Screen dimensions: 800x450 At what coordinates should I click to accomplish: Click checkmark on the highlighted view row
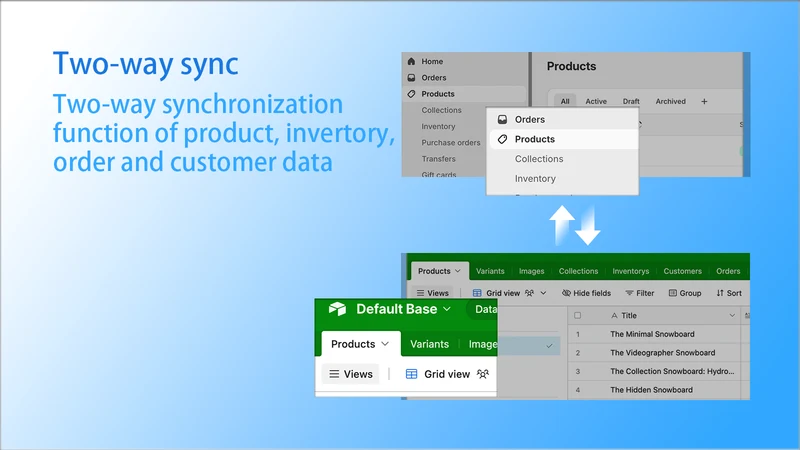click(549, 346)
